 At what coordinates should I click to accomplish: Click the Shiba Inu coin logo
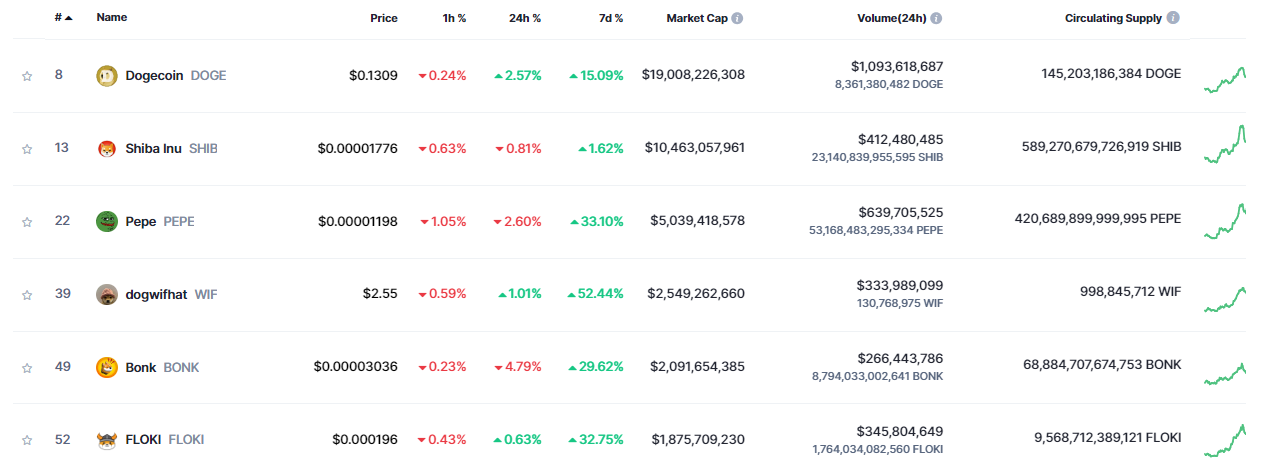click(x=106, y=148)
